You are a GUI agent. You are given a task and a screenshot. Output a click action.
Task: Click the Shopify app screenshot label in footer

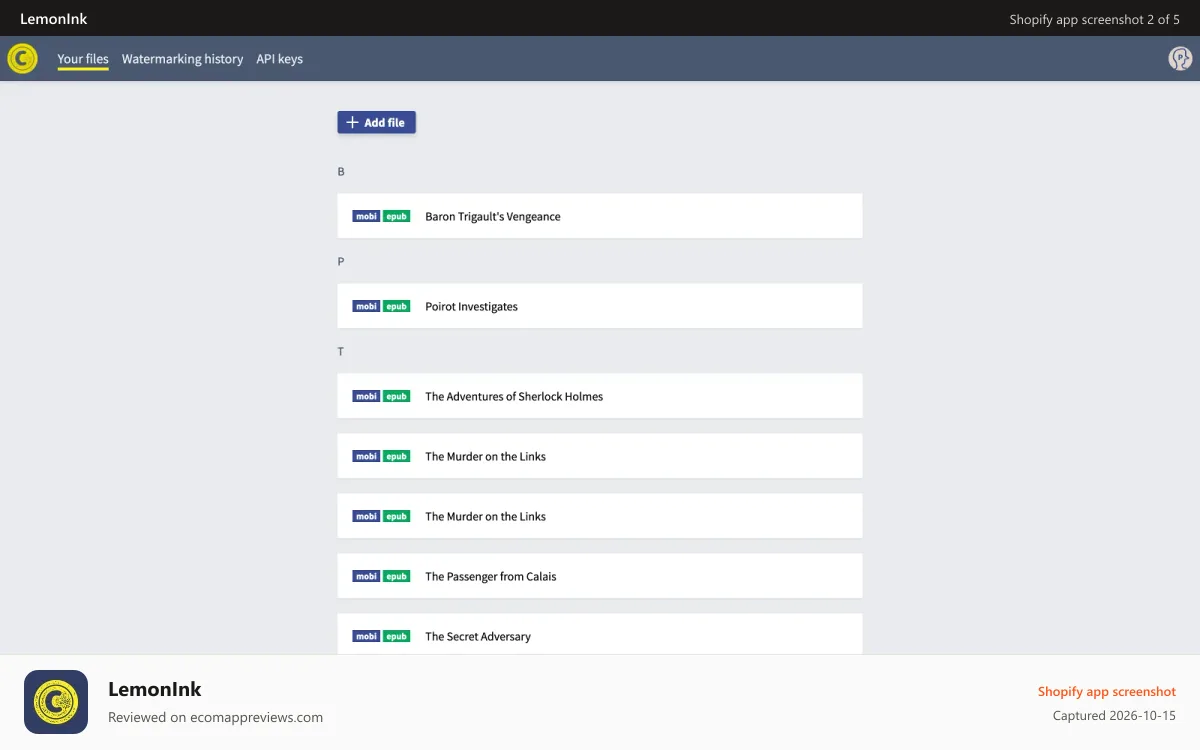coord(1107,691)
